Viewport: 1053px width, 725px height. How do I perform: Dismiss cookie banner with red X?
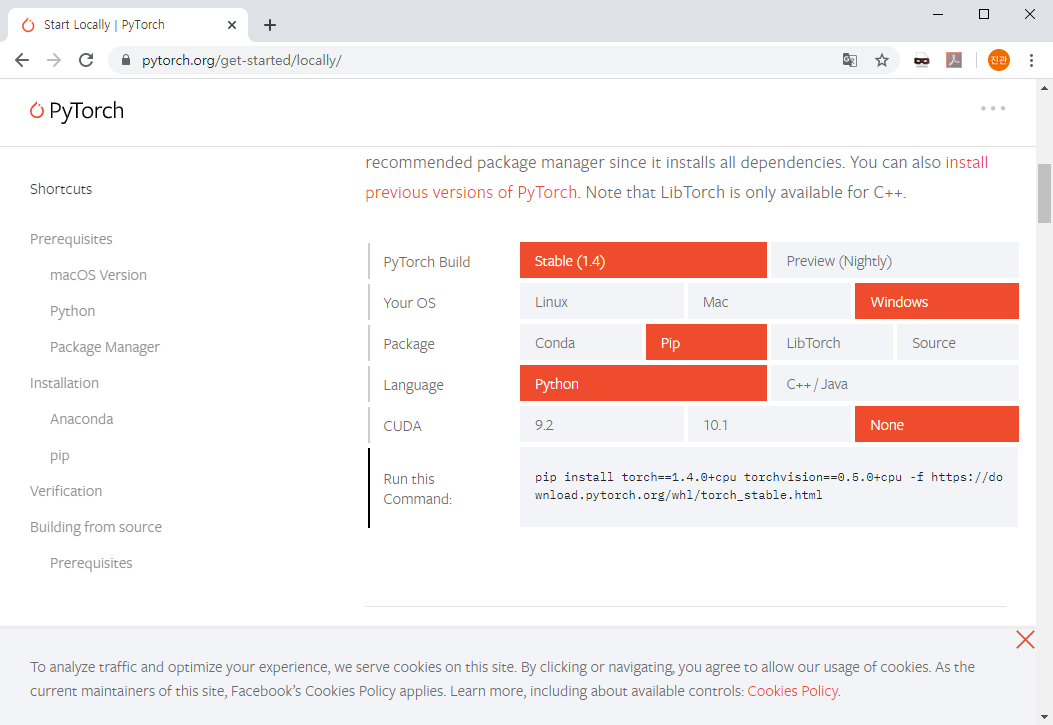pyautogui.click(x=1025, y=640)
